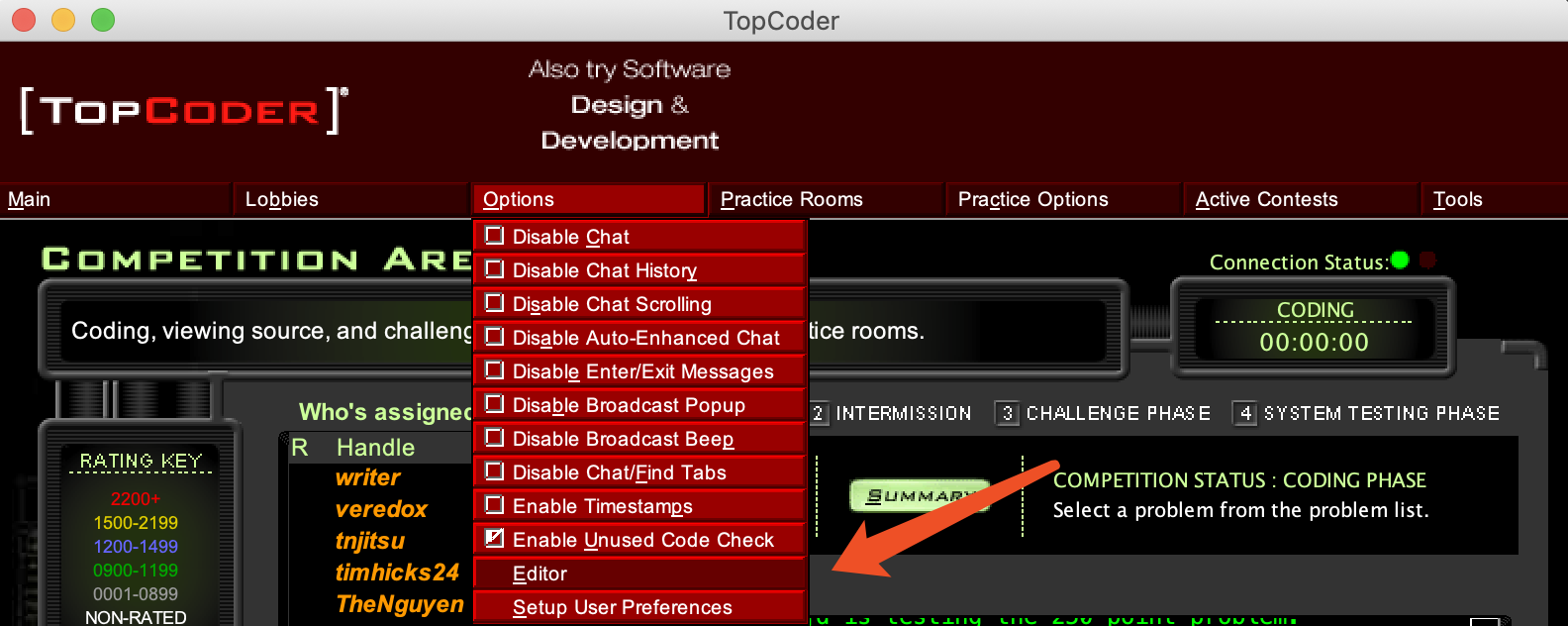Image resolution: width=1568 pixels, height=626 pixels.
Task: Click phase number 4 box for System Testing
Action: 1245,413
